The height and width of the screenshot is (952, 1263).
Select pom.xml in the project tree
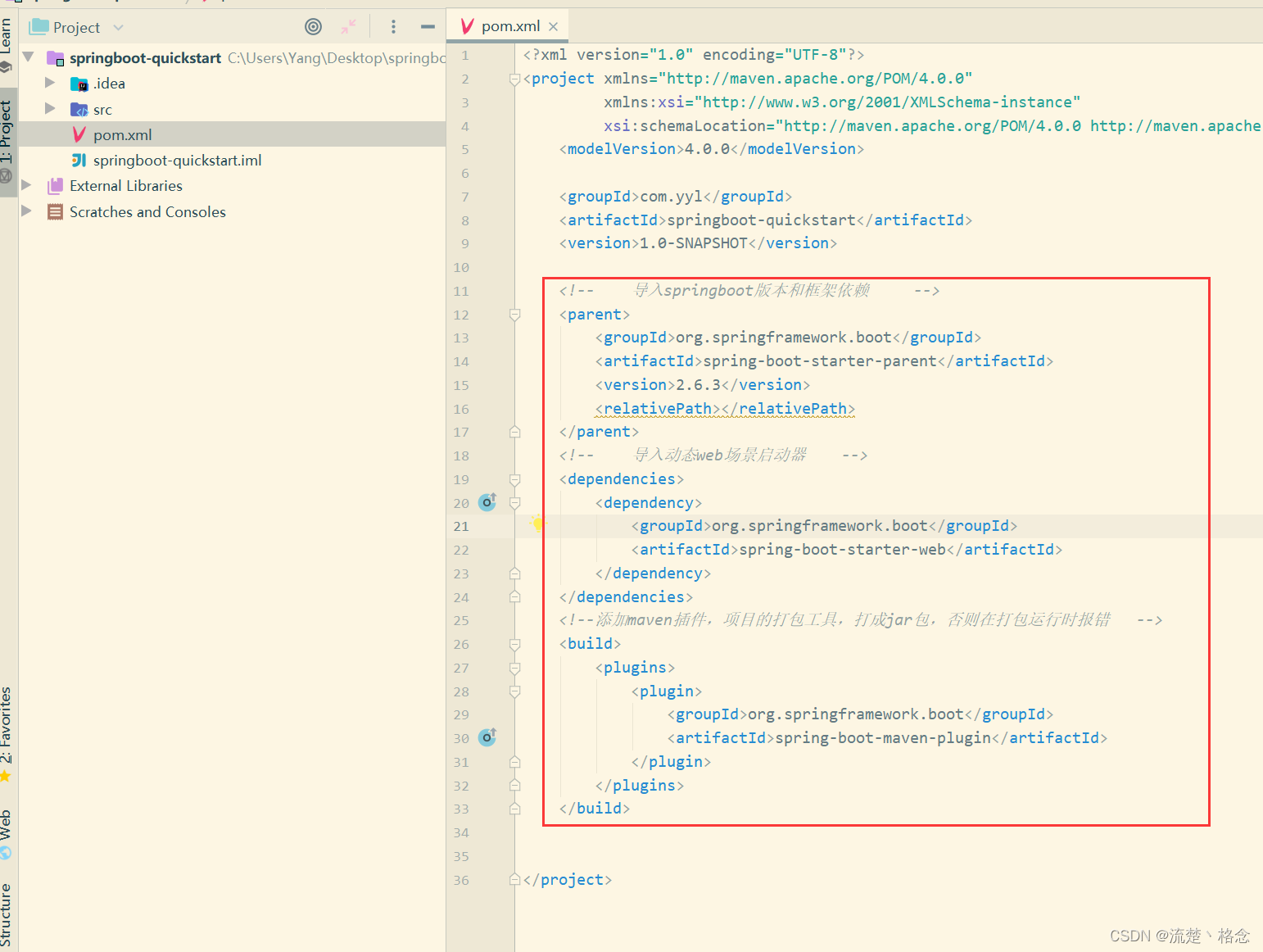(x=232, y=134)
